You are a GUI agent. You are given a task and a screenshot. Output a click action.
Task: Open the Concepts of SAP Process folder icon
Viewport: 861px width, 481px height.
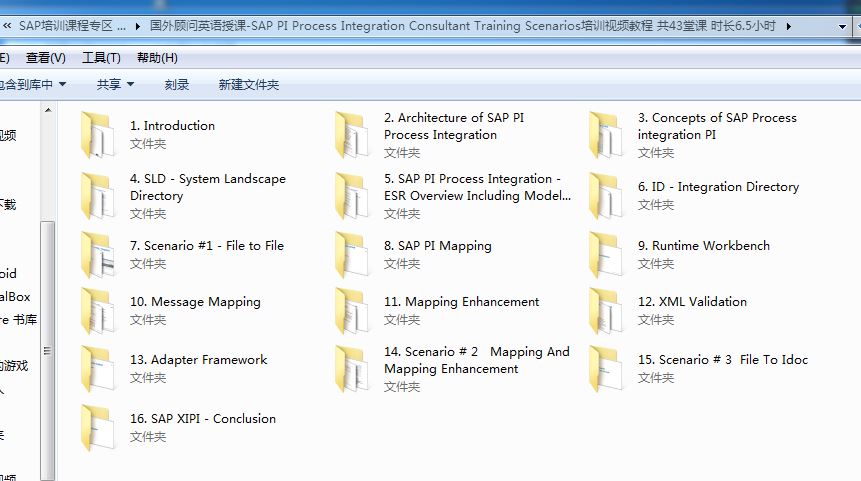pos(606,135)
